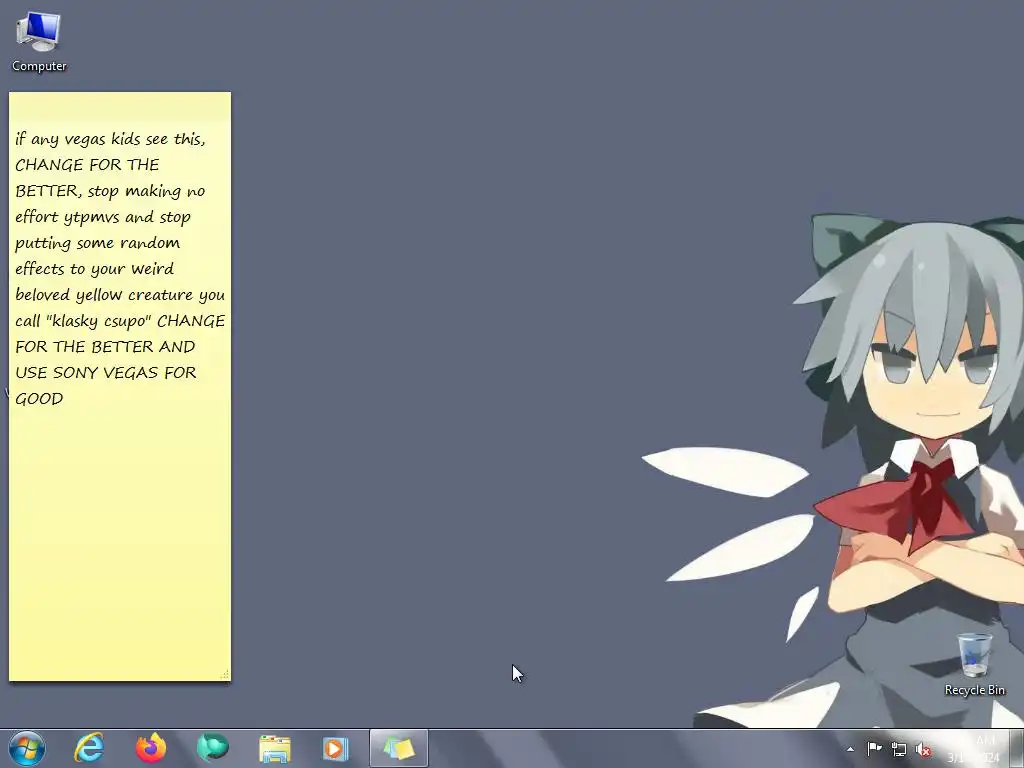Open the Windows Start menu orb
The width and height of the screenshot is (1024, 768).
[x=27, y=748]
